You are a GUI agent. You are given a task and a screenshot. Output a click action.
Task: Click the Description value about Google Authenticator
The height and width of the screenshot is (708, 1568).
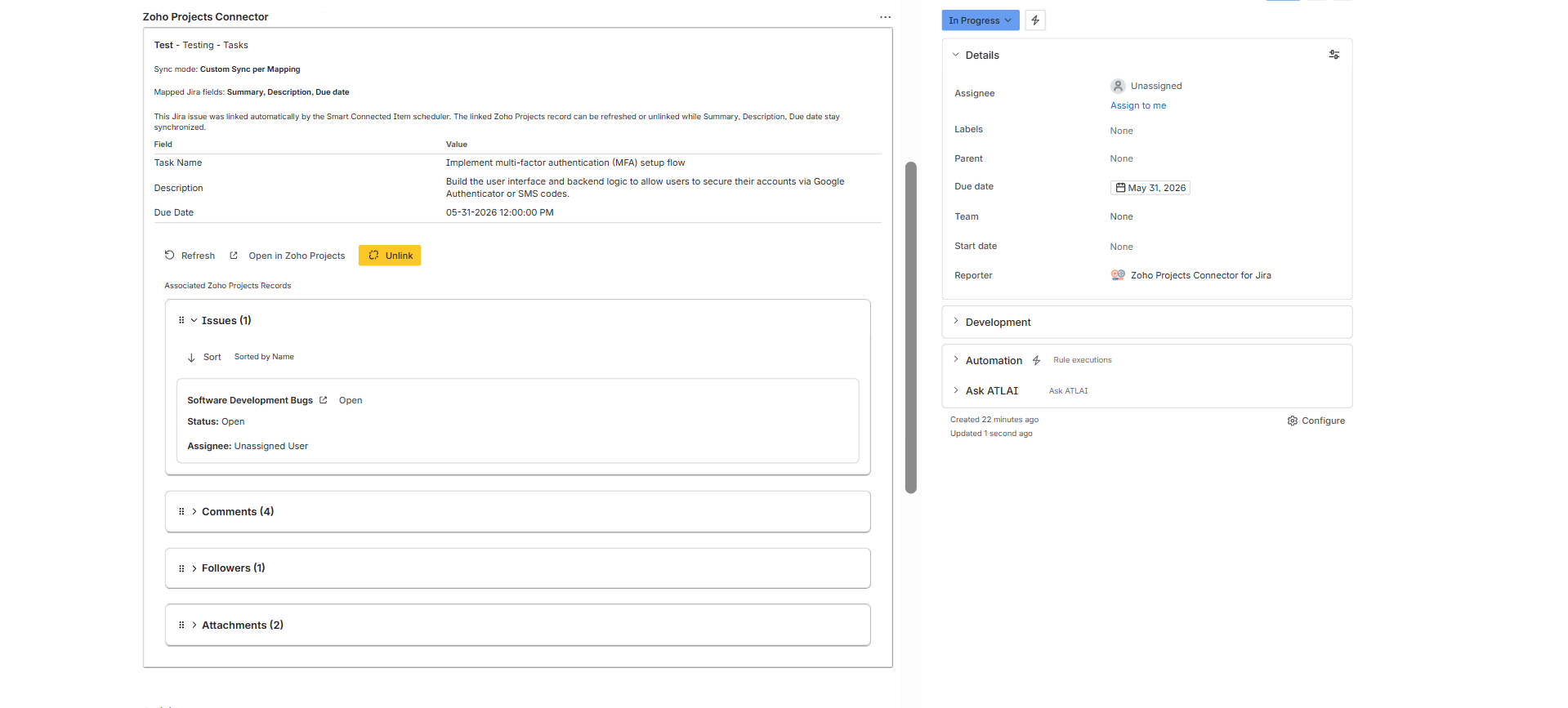coord(646,188)
